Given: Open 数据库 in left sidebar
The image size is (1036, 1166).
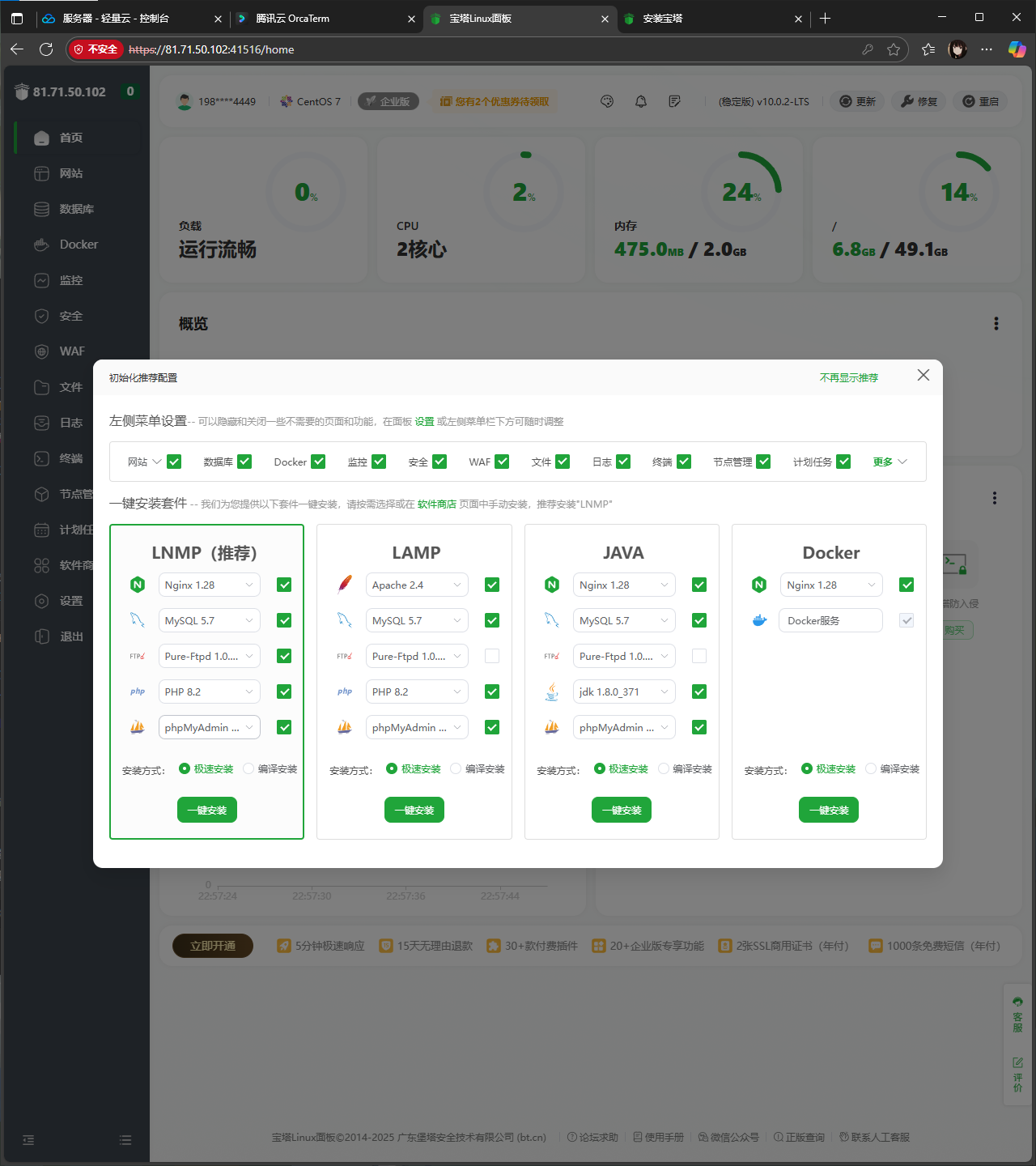Looking at the screenshot, I should point(77,209).
